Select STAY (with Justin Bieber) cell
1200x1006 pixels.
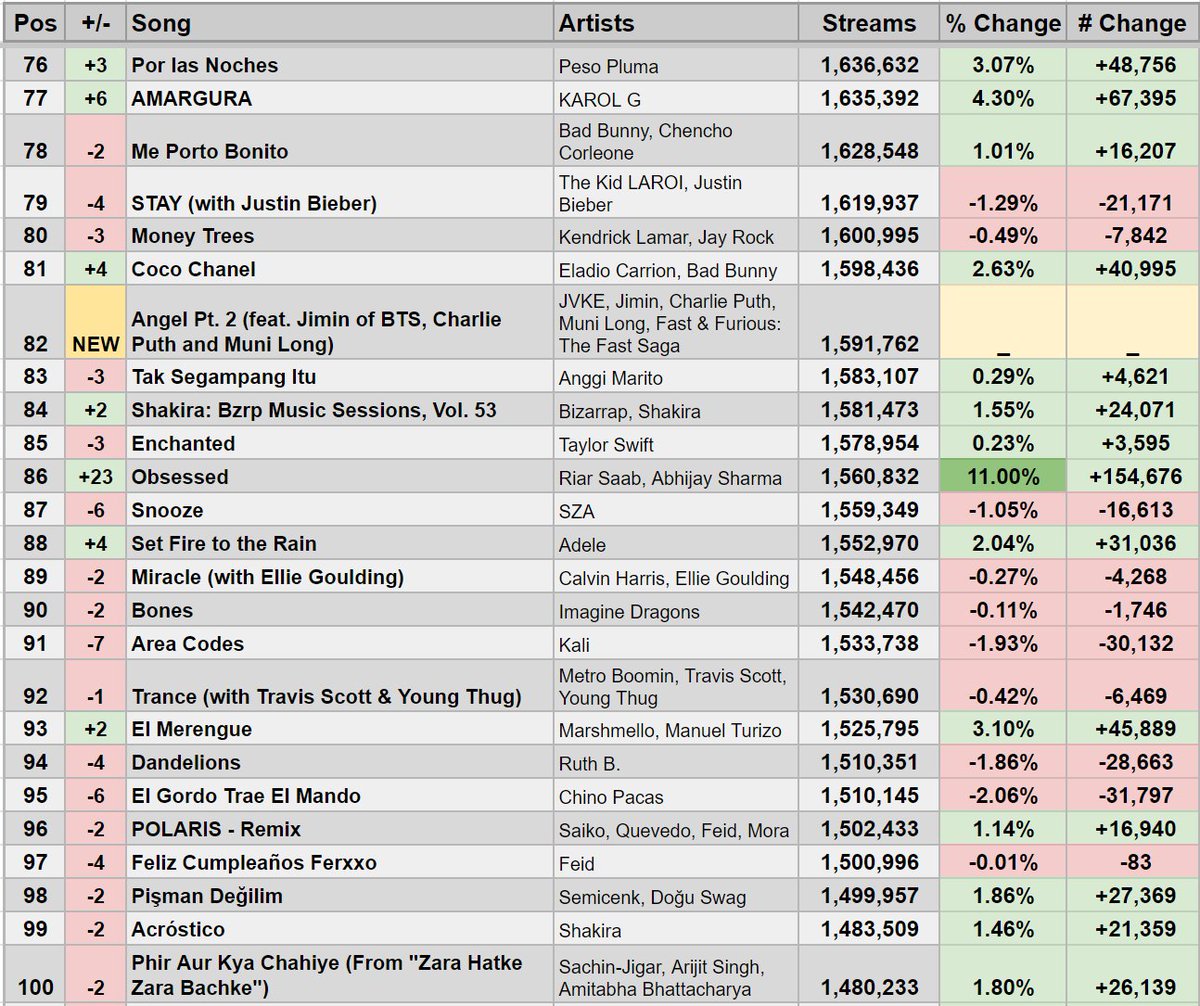click(340, 193)
